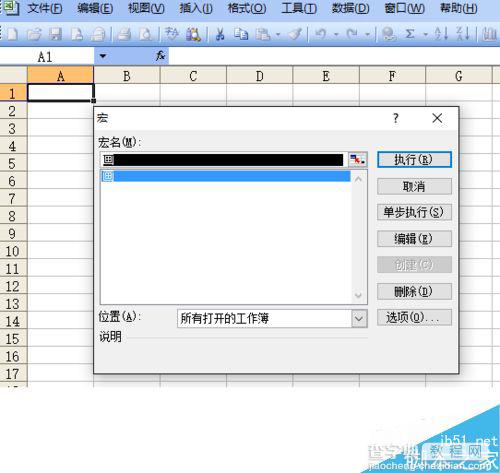Open the 文件(F) menu

click(45, 8)
